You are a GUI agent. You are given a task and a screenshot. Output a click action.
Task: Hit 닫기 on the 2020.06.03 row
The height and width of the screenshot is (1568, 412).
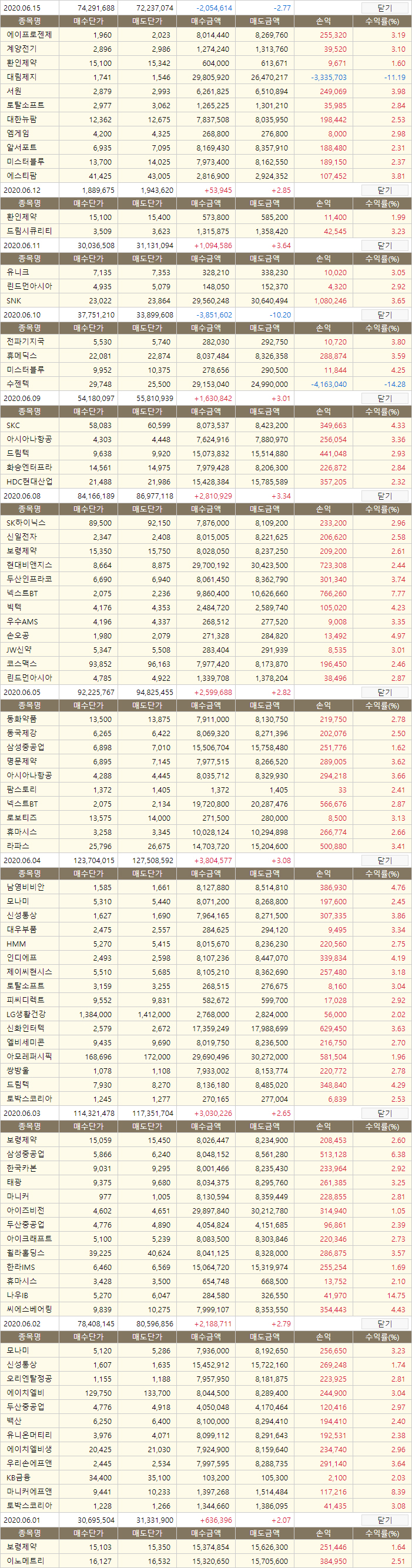[384, 1113]
